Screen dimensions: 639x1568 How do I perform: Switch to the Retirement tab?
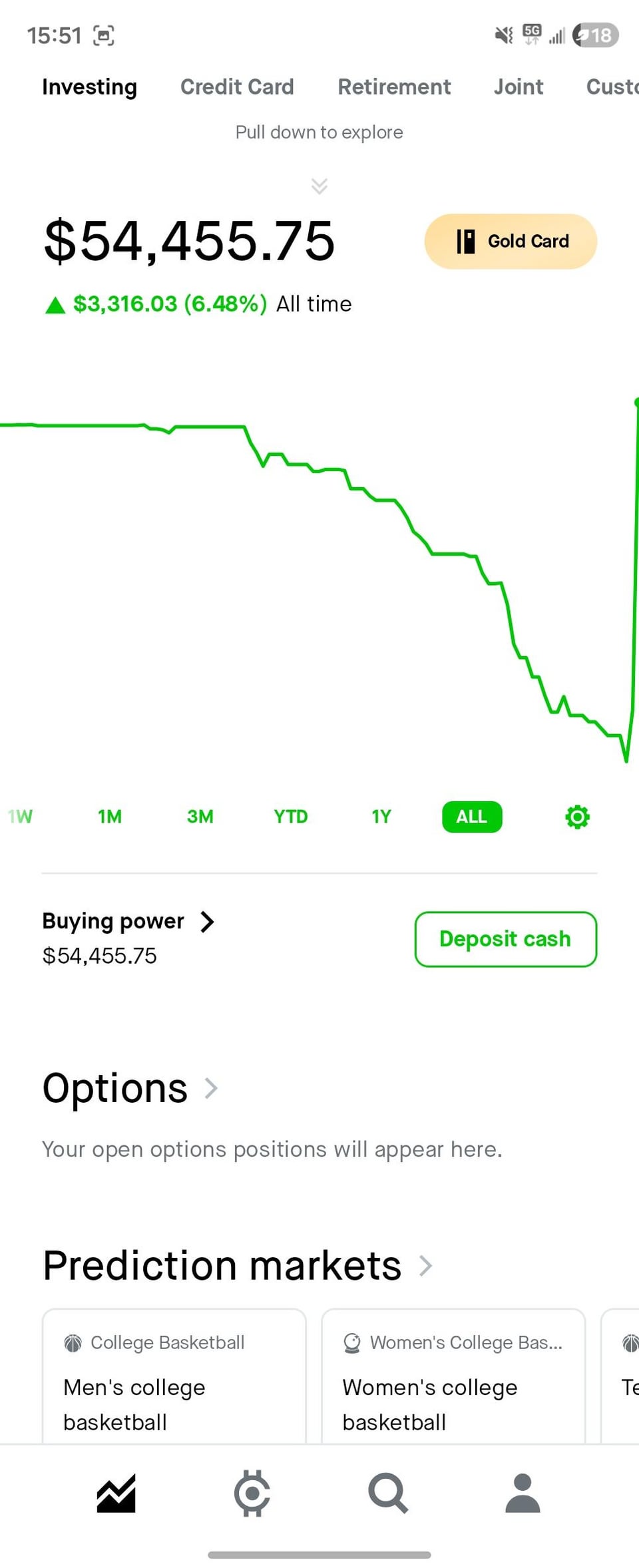[394, 87]
